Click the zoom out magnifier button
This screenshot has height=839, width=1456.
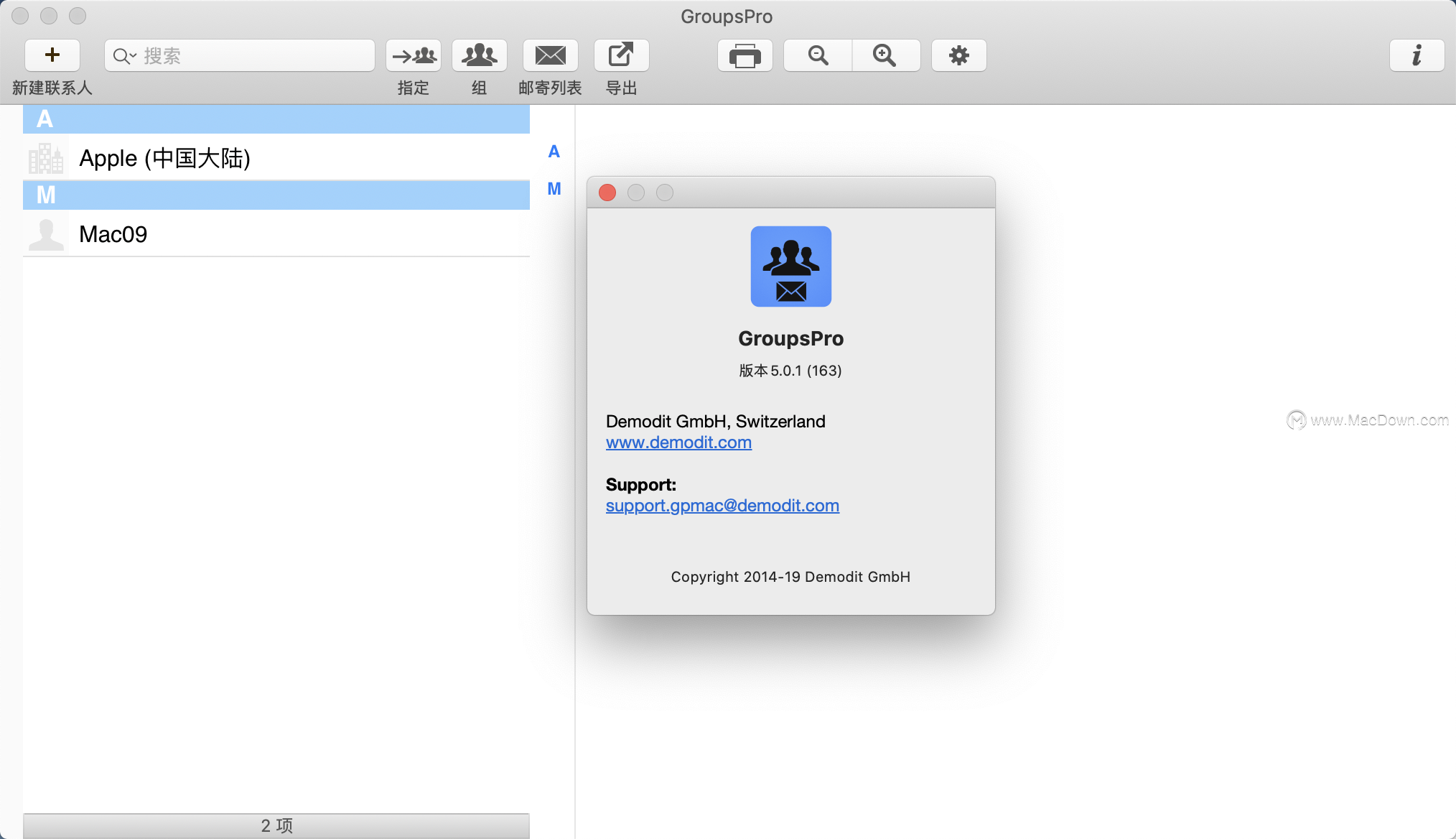pos(818,55)
